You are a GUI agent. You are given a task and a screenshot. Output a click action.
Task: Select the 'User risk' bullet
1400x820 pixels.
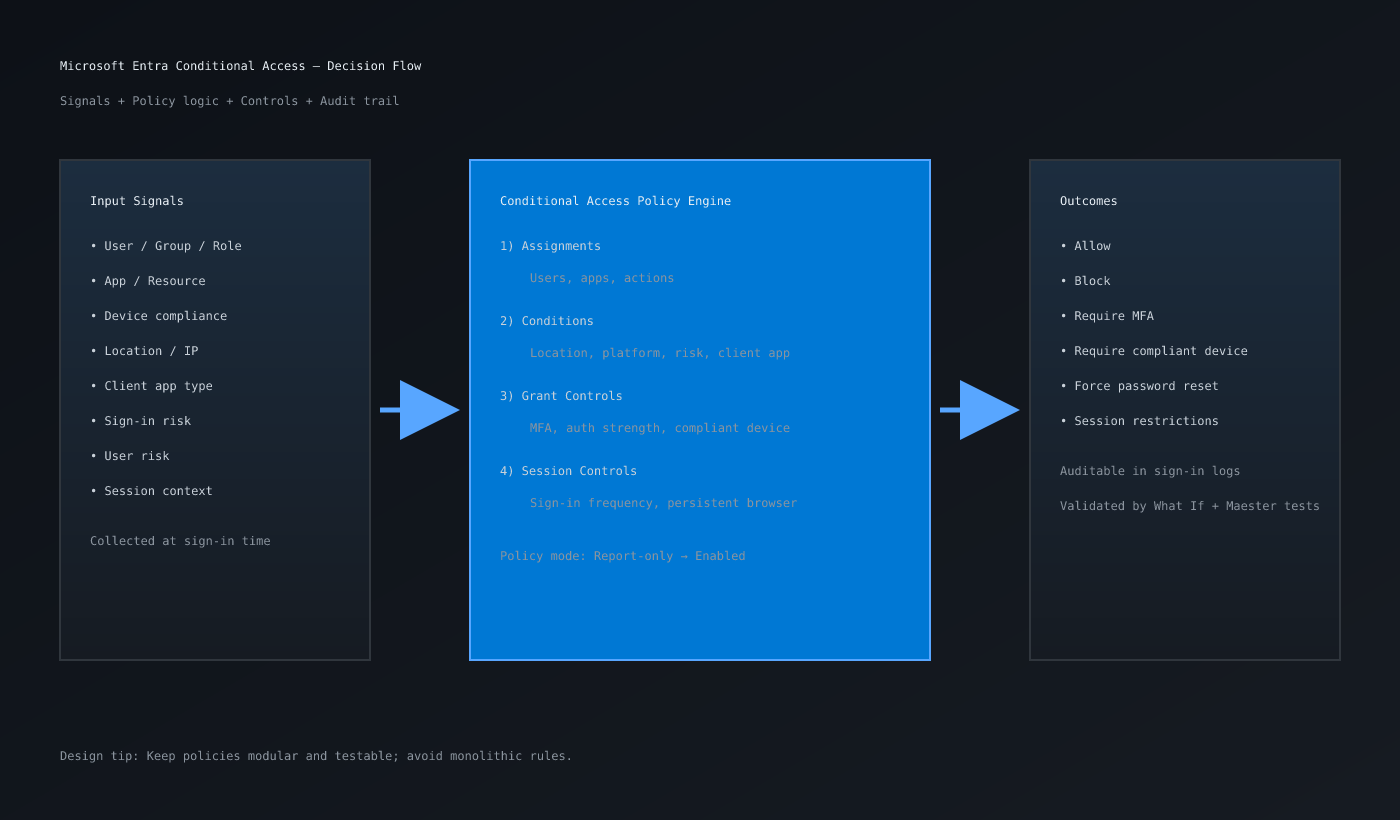130,456
